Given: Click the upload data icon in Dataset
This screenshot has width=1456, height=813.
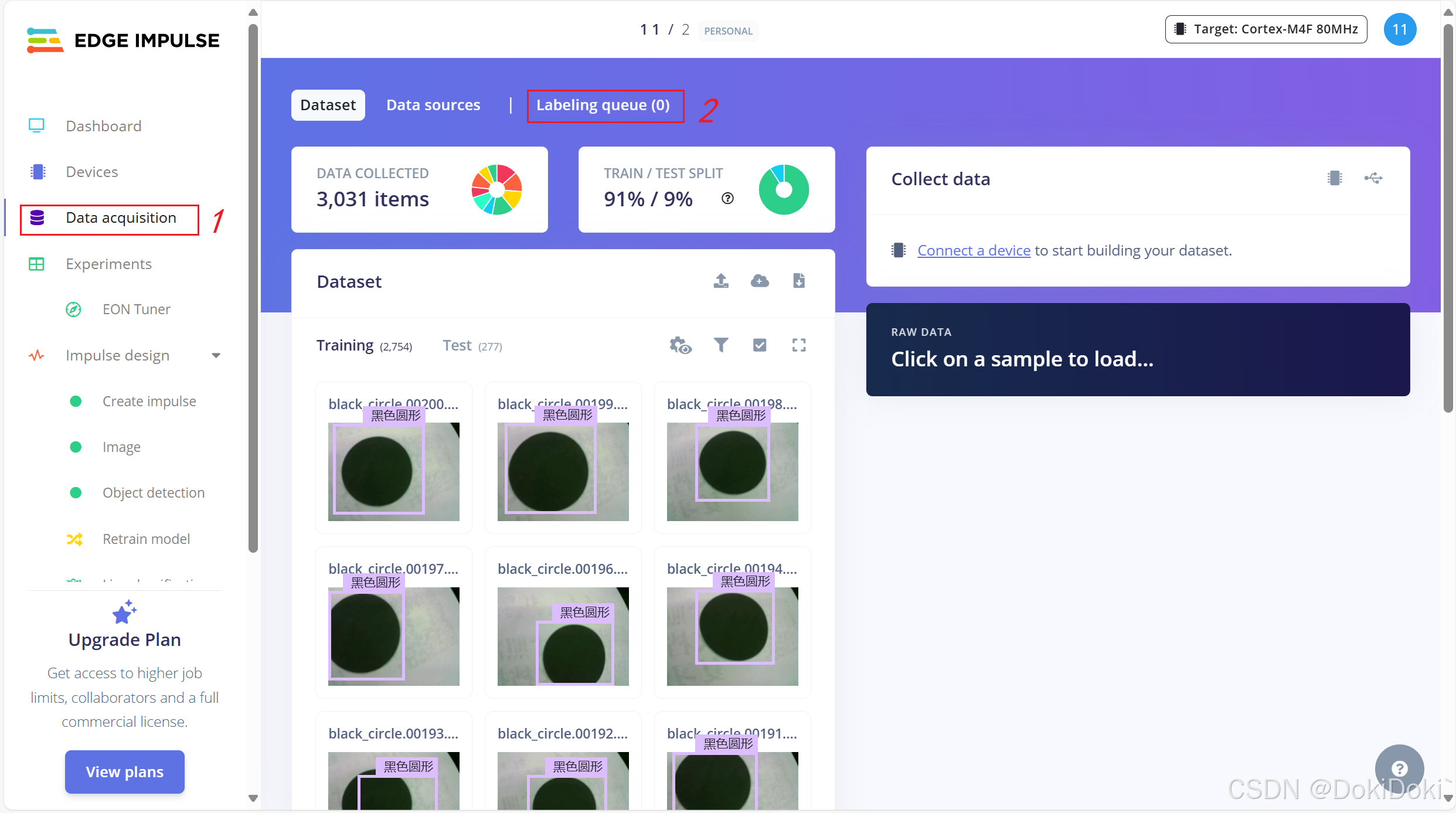Looking at the screenshot, I should click(721, 281).
